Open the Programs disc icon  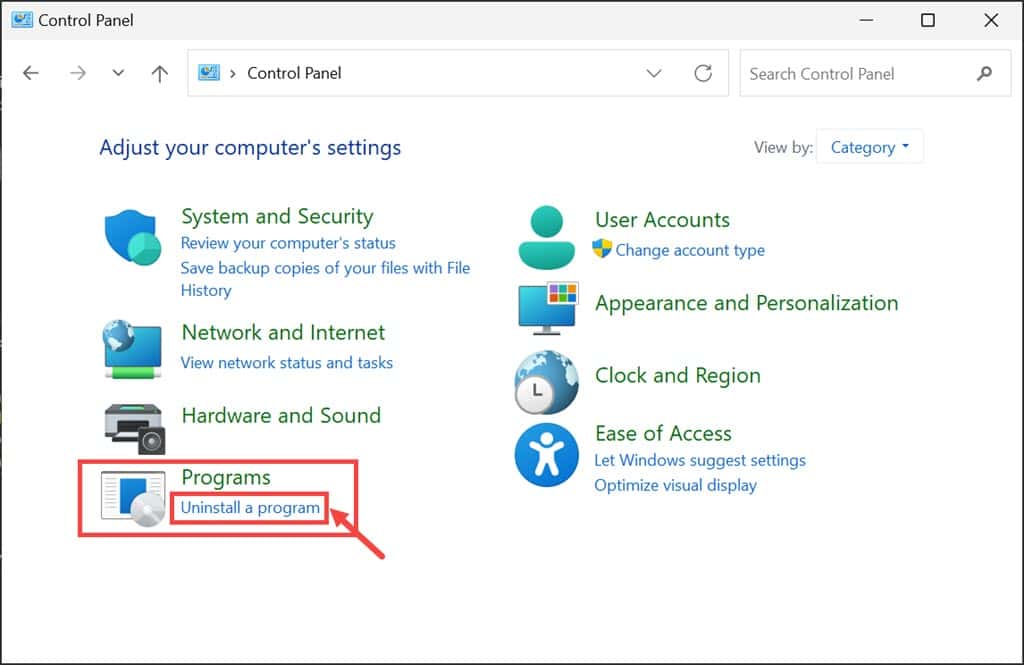(x=133, y=498)
